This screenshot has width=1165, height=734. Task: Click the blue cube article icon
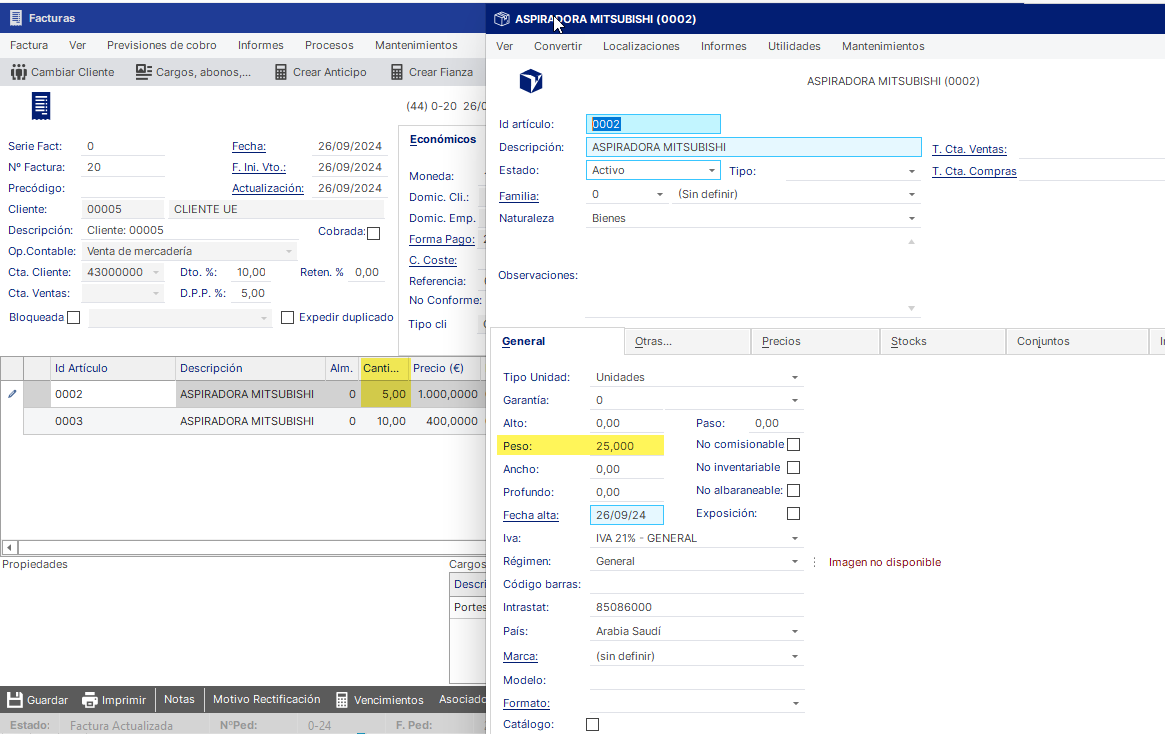pyautogui.click(x=530, y=80)
